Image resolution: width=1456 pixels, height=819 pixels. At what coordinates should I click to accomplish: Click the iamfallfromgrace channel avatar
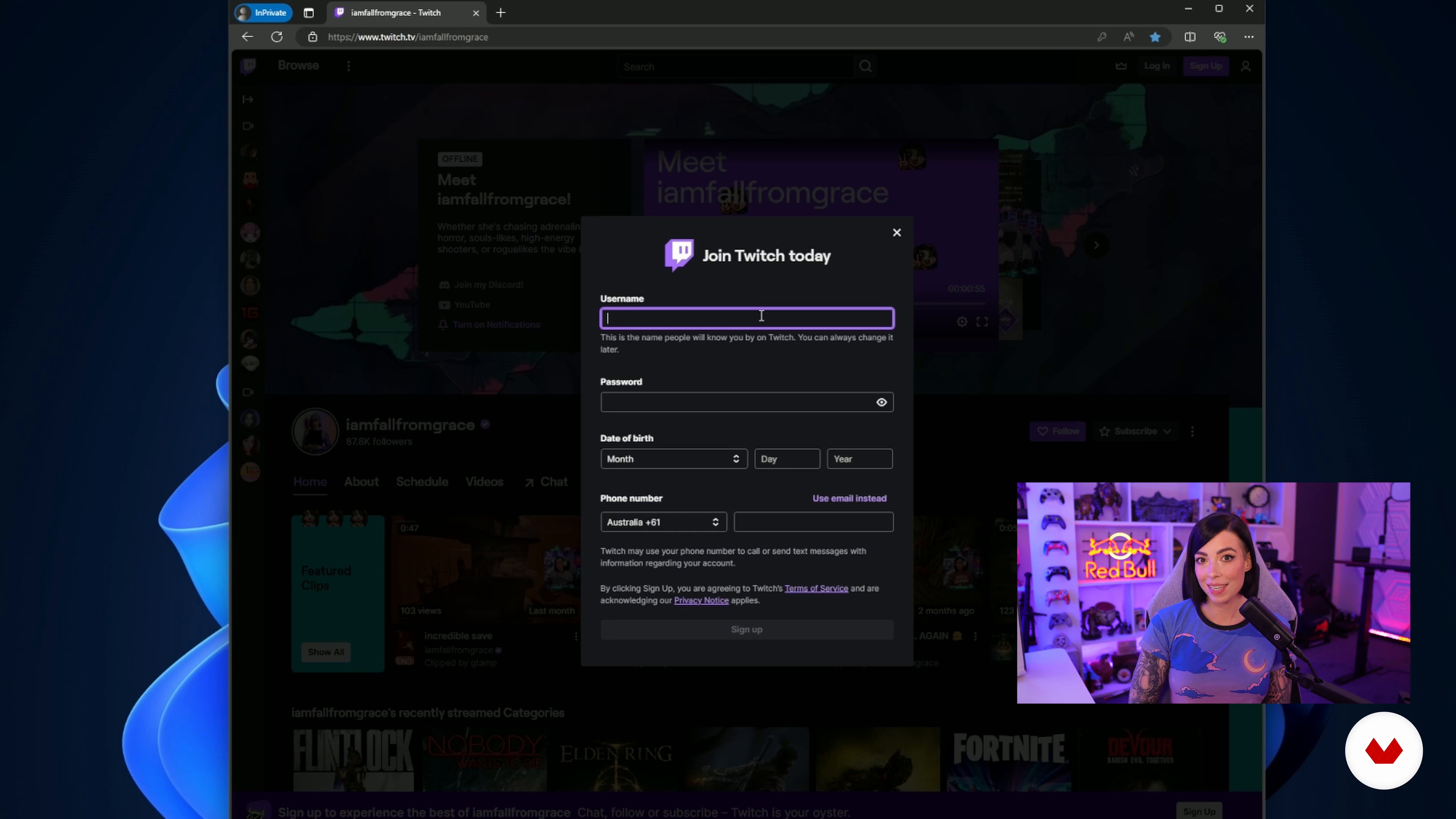(x=315, y=431)
